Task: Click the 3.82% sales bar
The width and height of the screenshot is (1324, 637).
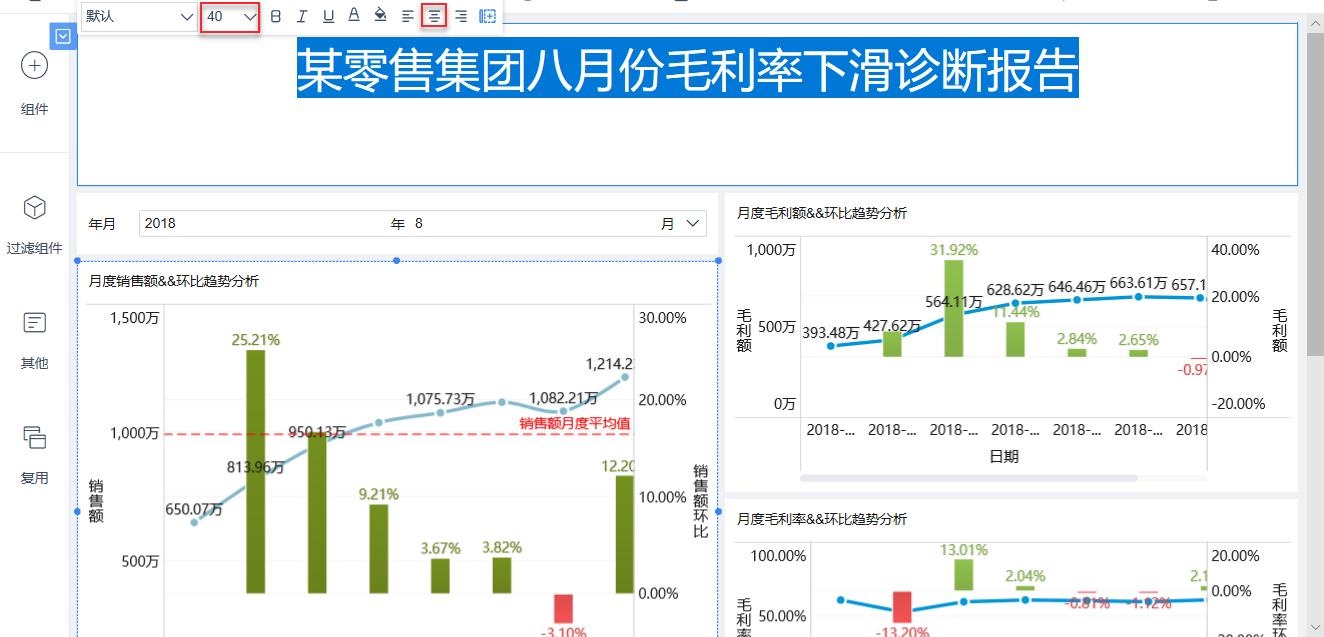Action: click(501, 575)
